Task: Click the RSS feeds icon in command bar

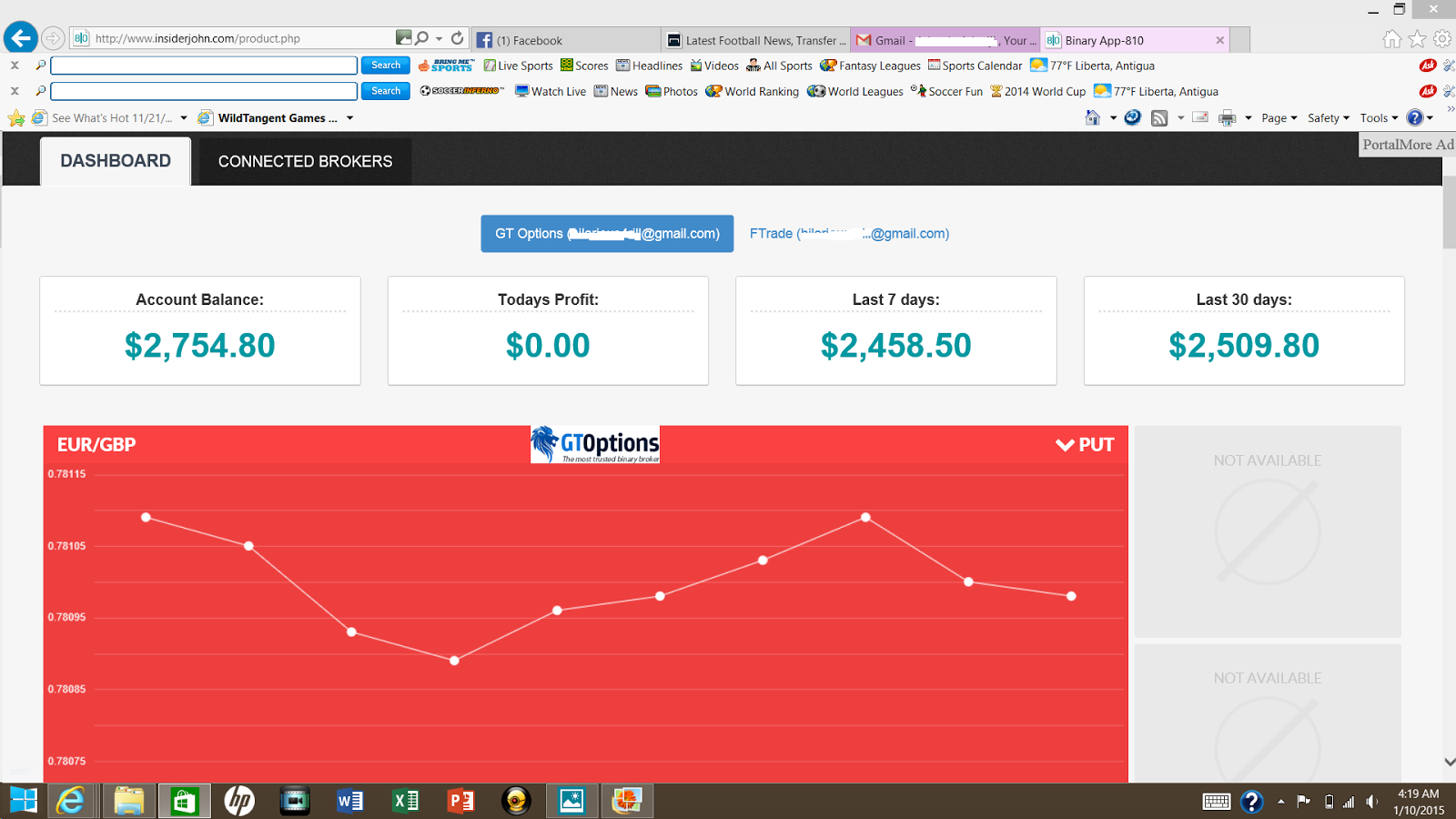Action: click(1159, 118)
